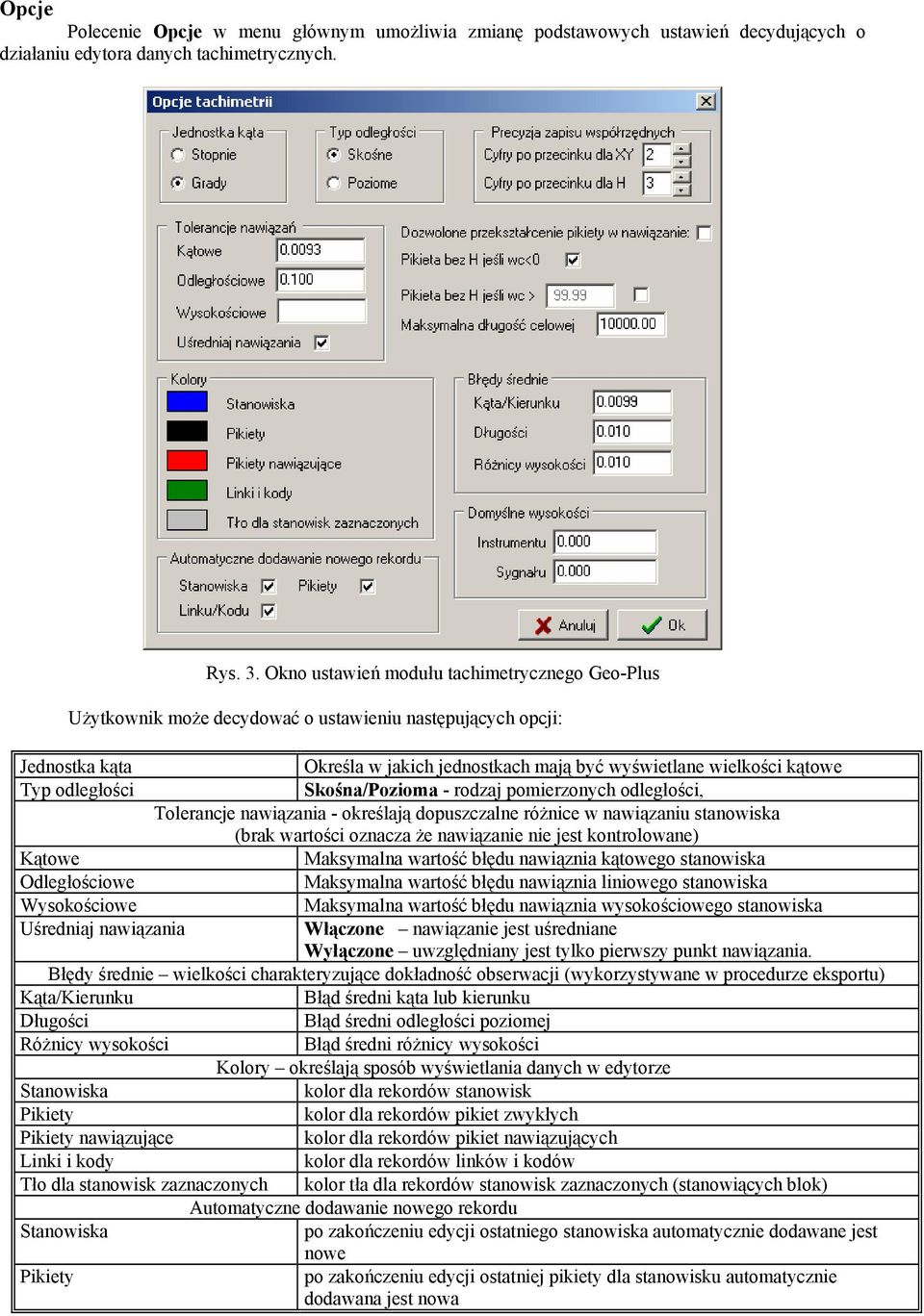This screenshot has height=1316, width=924.
Task: Pick the gray Tło dla stanowisk swatch
Action: pos(187,520)
